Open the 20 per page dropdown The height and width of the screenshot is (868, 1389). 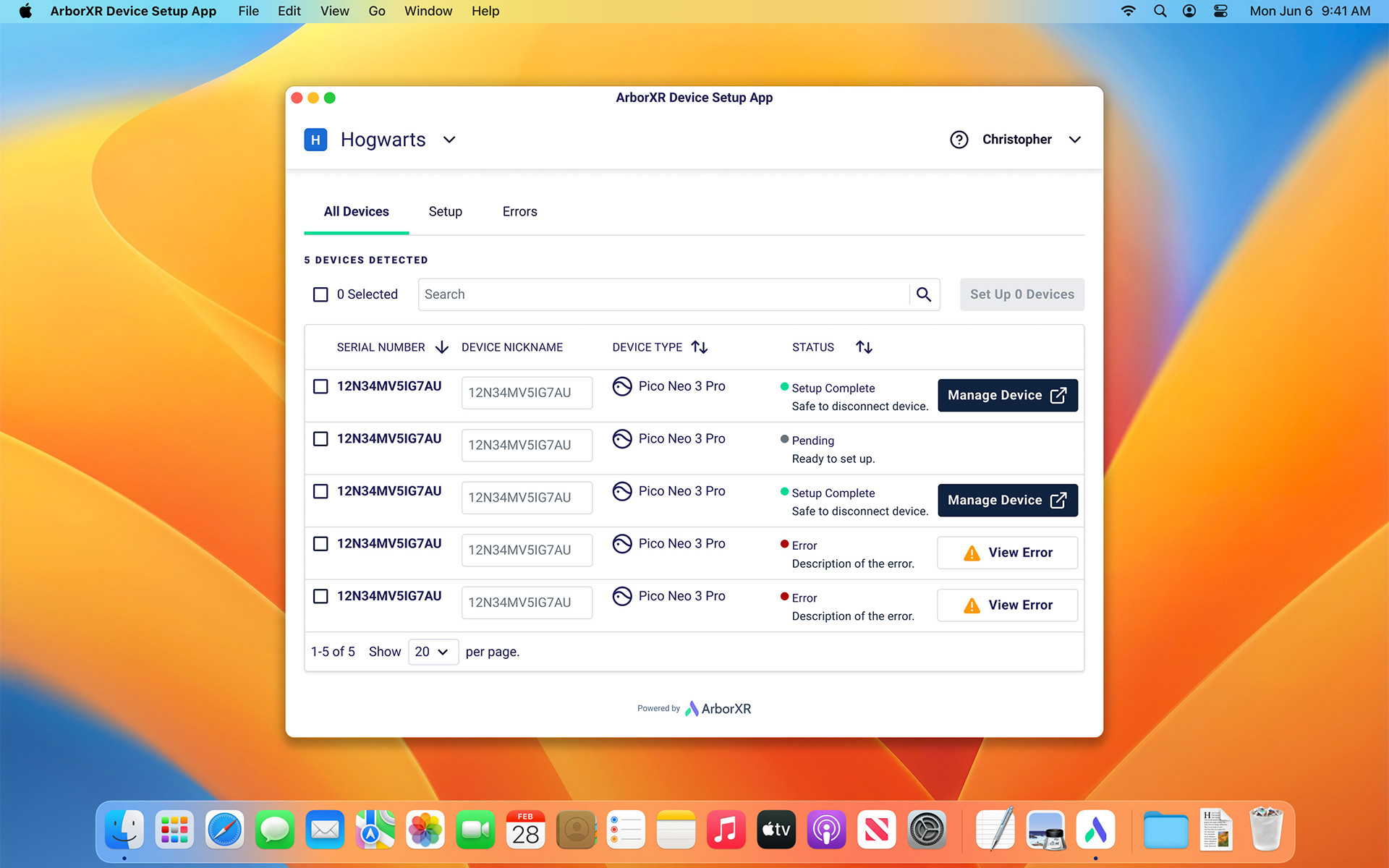click(x=433, y=652)
